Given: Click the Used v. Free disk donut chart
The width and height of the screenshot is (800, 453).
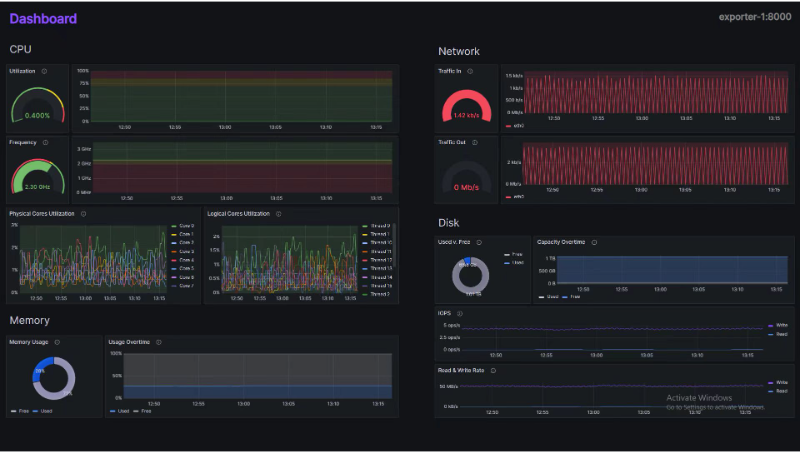Looking at the screenshot, I should point(470,276).
